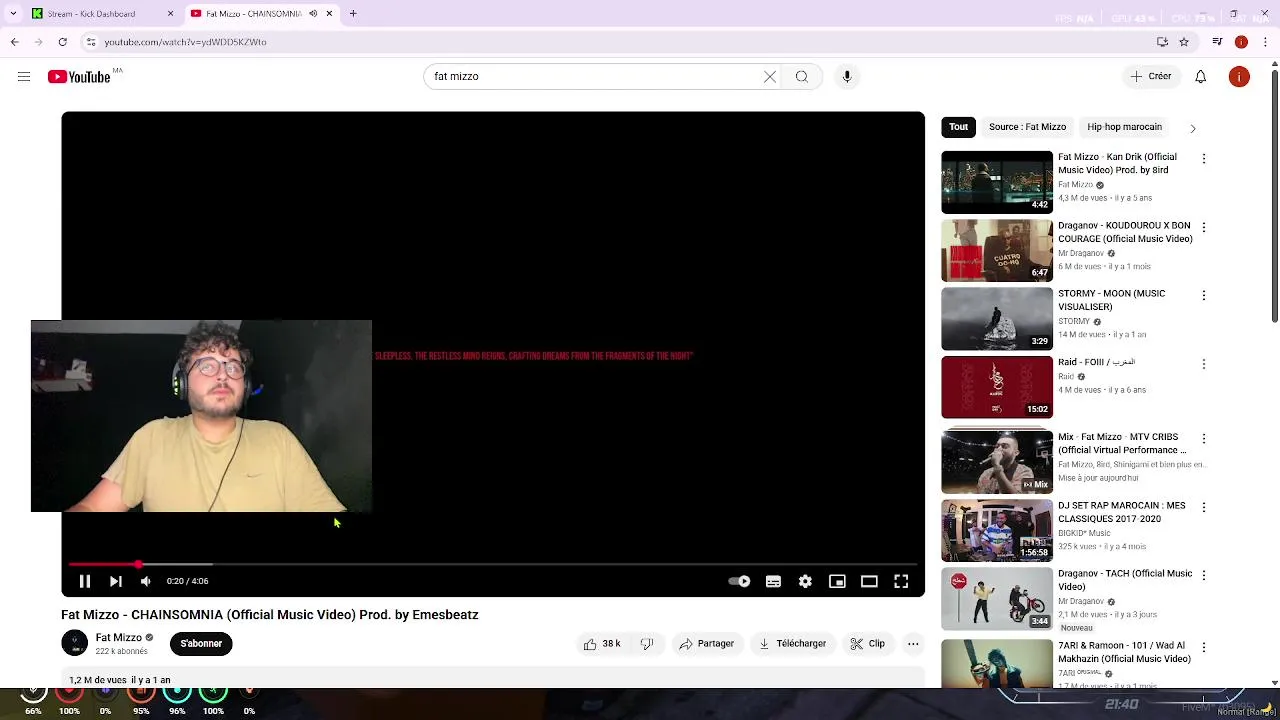
Task: Open the Chrome three-dot menu
Action: (1265, 42)
